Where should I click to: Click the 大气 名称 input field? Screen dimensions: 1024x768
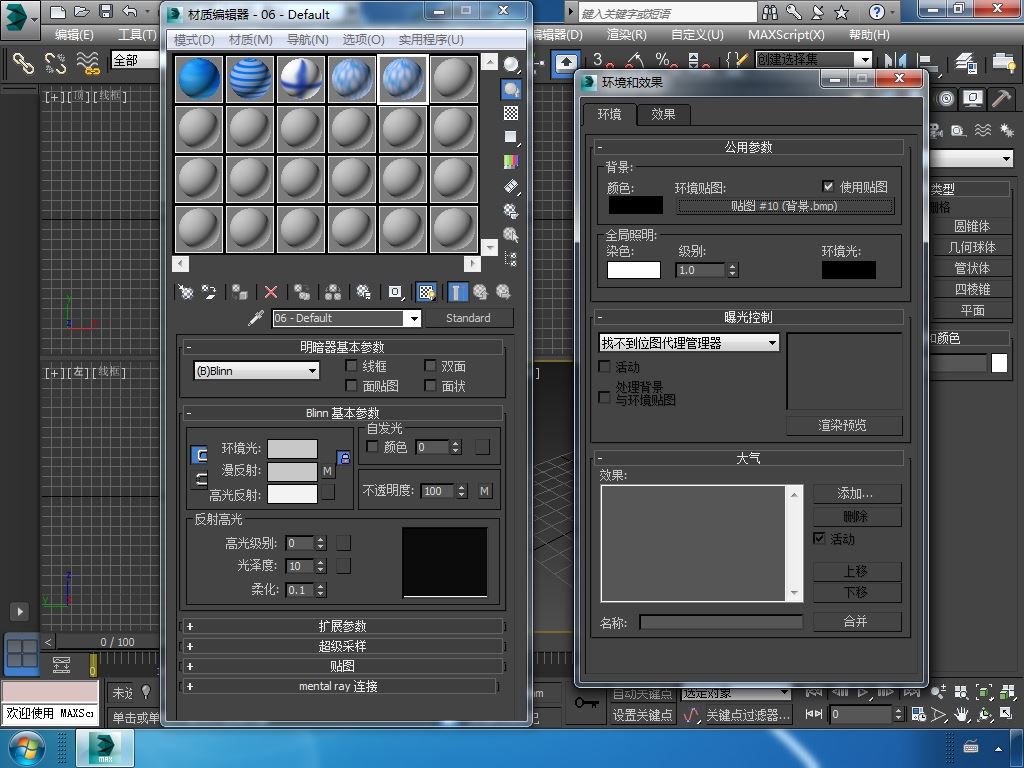721,622
